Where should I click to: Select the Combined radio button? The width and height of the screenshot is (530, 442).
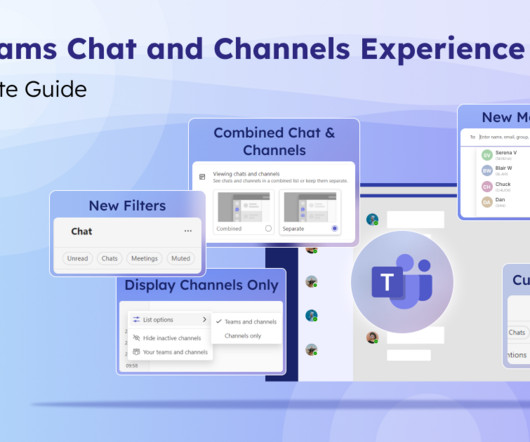[x=268, y=229]
